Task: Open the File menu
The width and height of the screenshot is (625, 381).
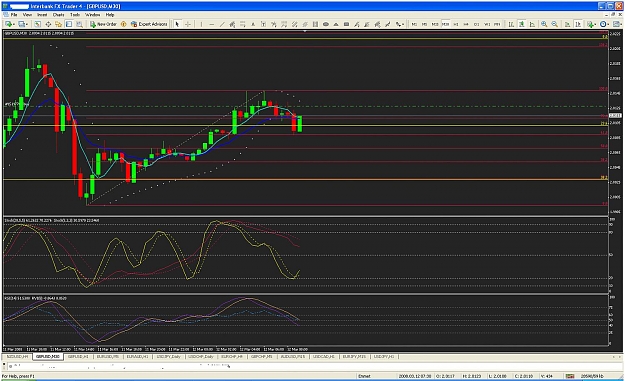Action: [14, 15]
